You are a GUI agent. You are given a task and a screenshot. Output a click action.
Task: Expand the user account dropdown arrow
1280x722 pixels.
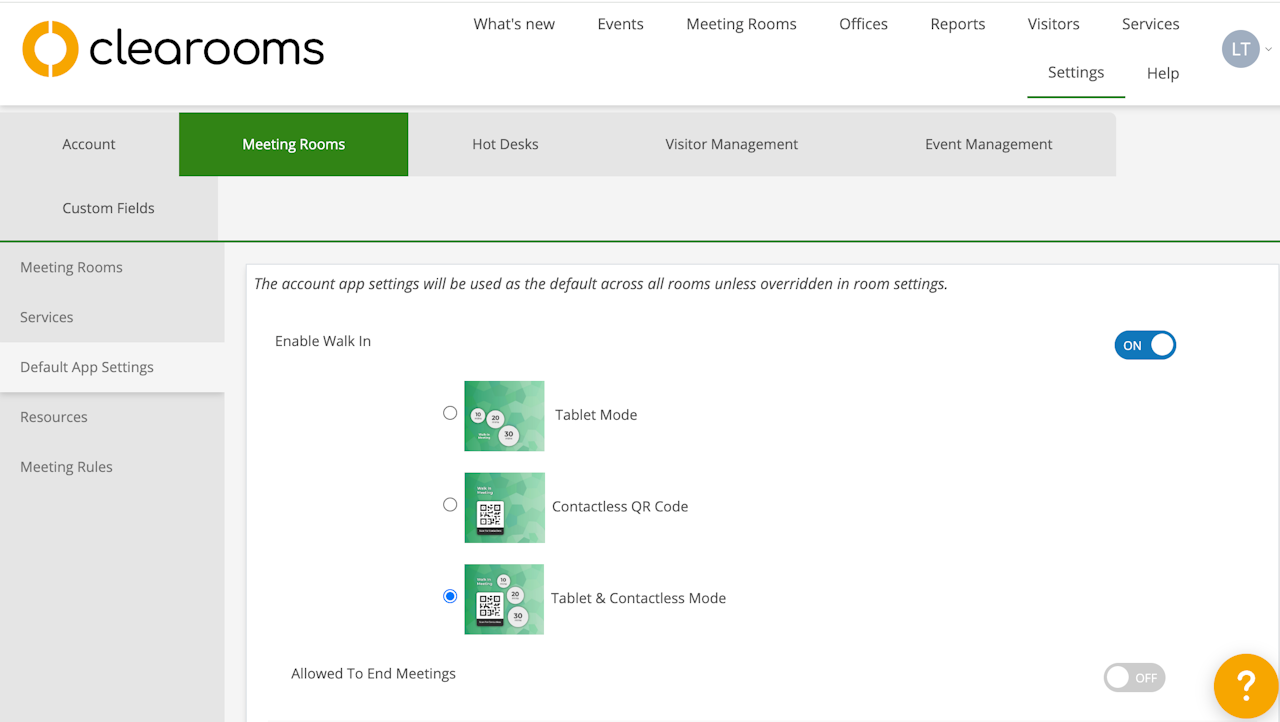[1269, 49]
